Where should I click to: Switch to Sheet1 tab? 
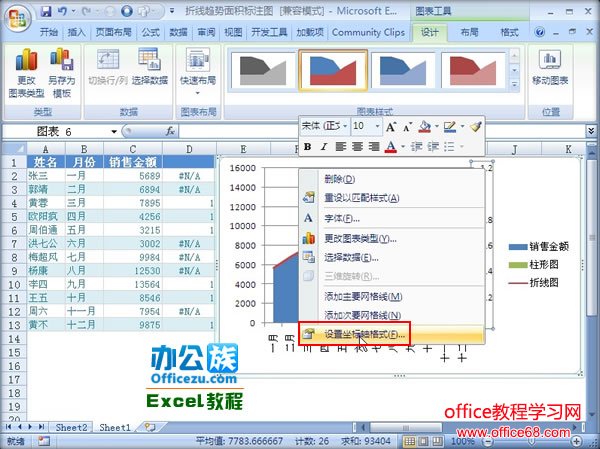click(115, 428)
